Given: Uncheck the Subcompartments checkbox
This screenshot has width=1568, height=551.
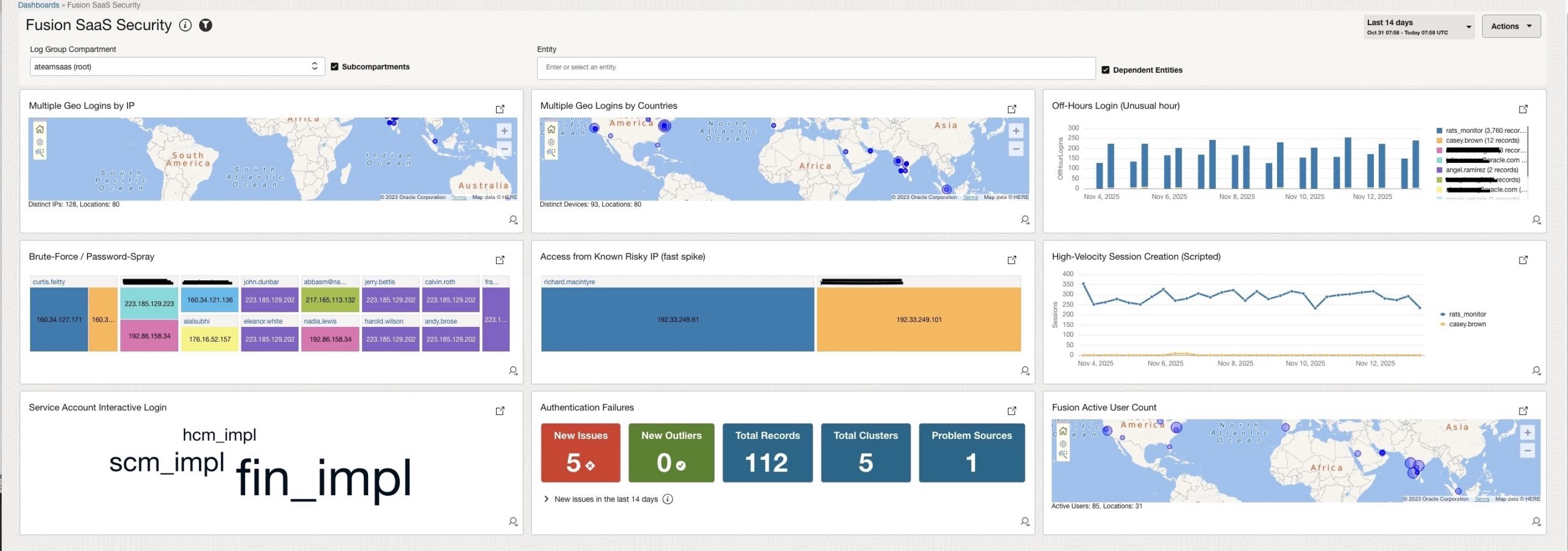Looking at the screenshot, I should [x=334, y=67].
